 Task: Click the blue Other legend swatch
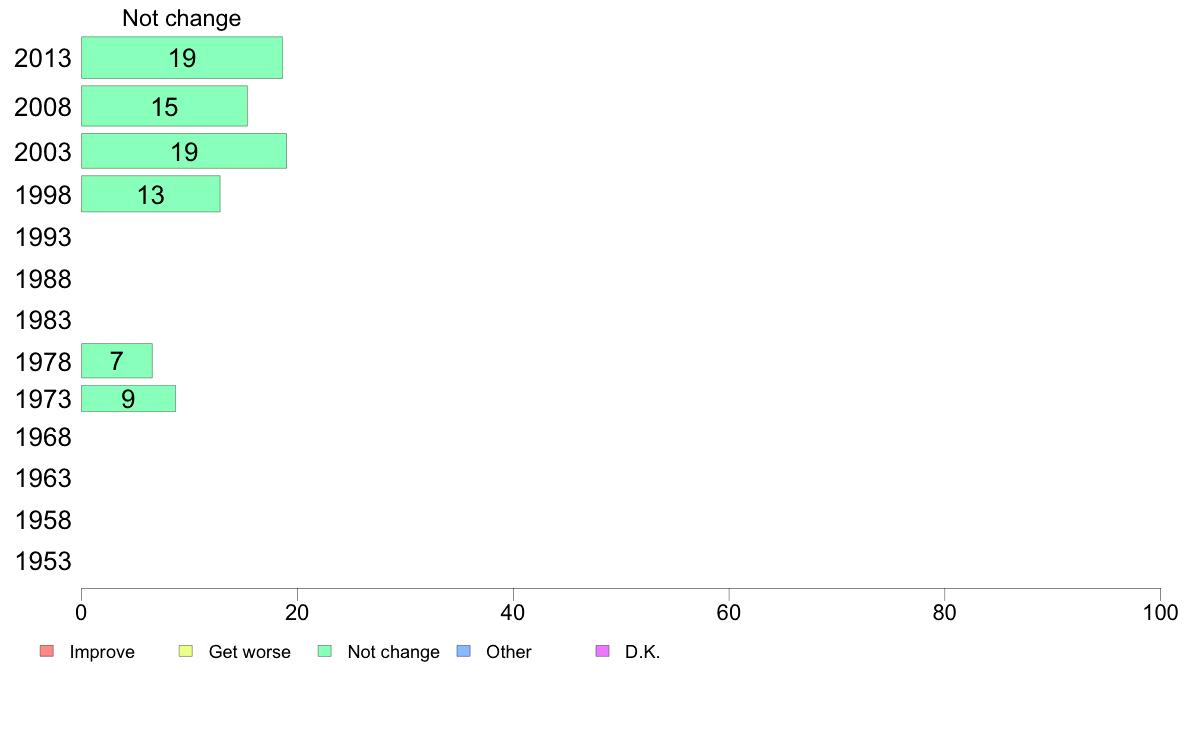click(x=464, y=651)
